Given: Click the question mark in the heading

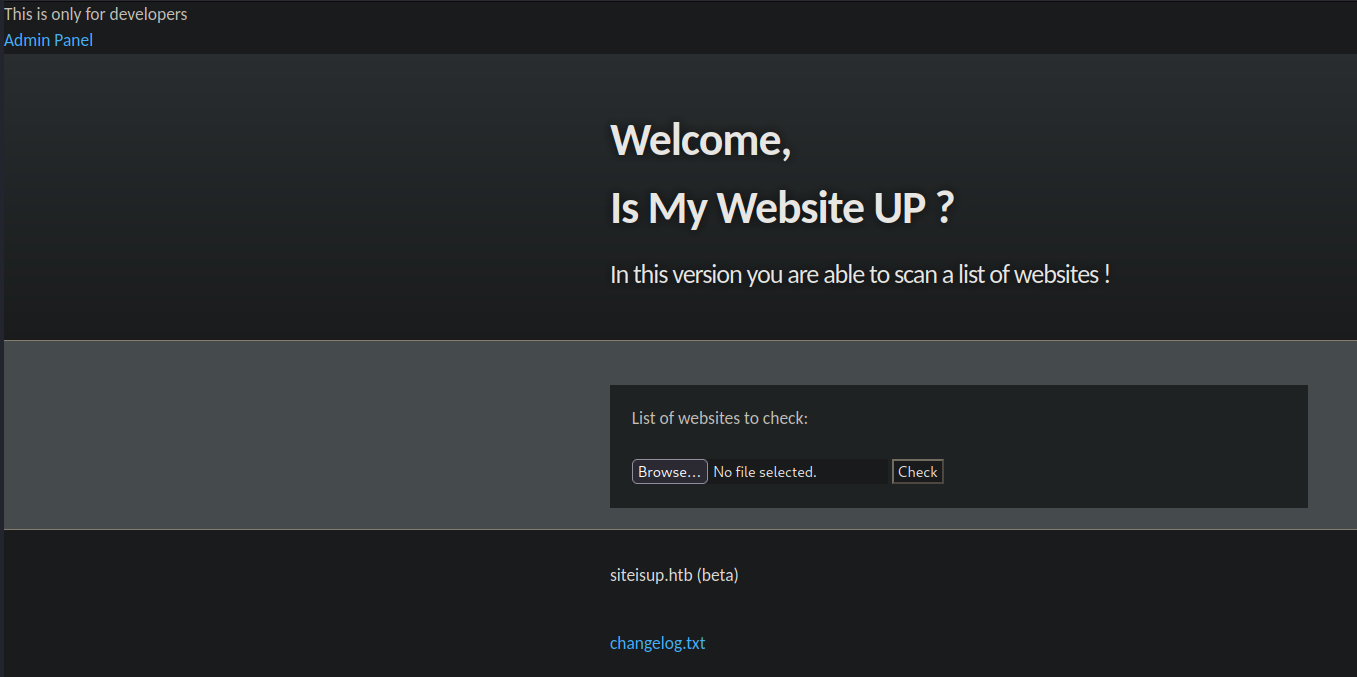Looking at the screenshot, I should (x=945, y=208).
